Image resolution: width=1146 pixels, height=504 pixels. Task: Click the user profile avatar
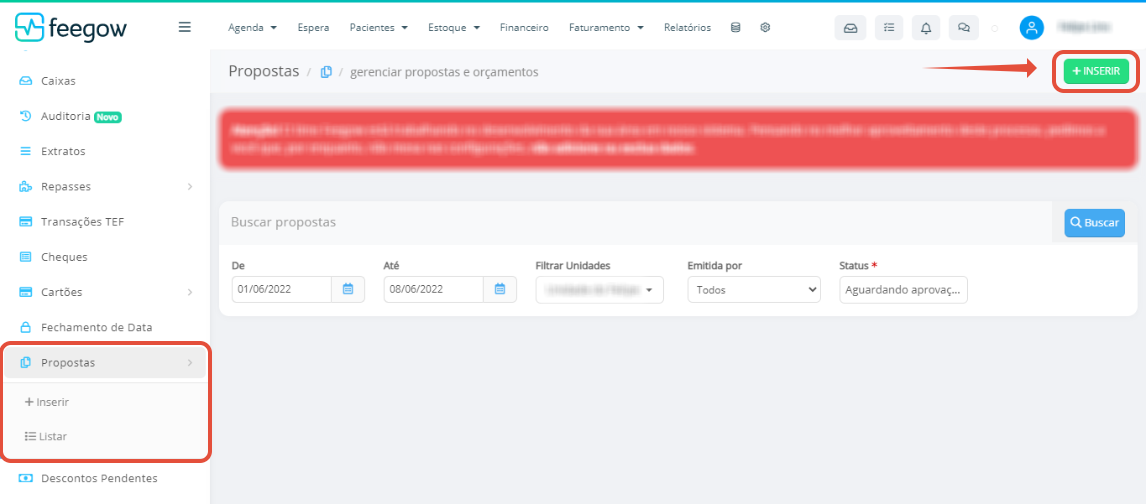pos(1031,28)
